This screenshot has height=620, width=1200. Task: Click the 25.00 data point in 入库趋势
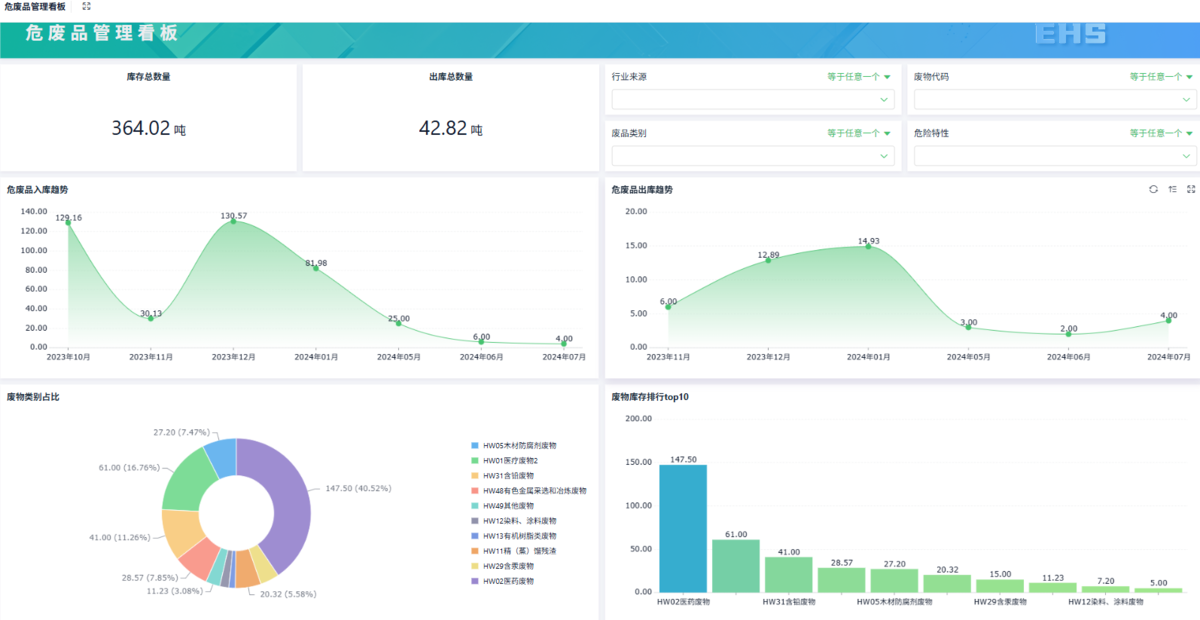click(398, 323)
